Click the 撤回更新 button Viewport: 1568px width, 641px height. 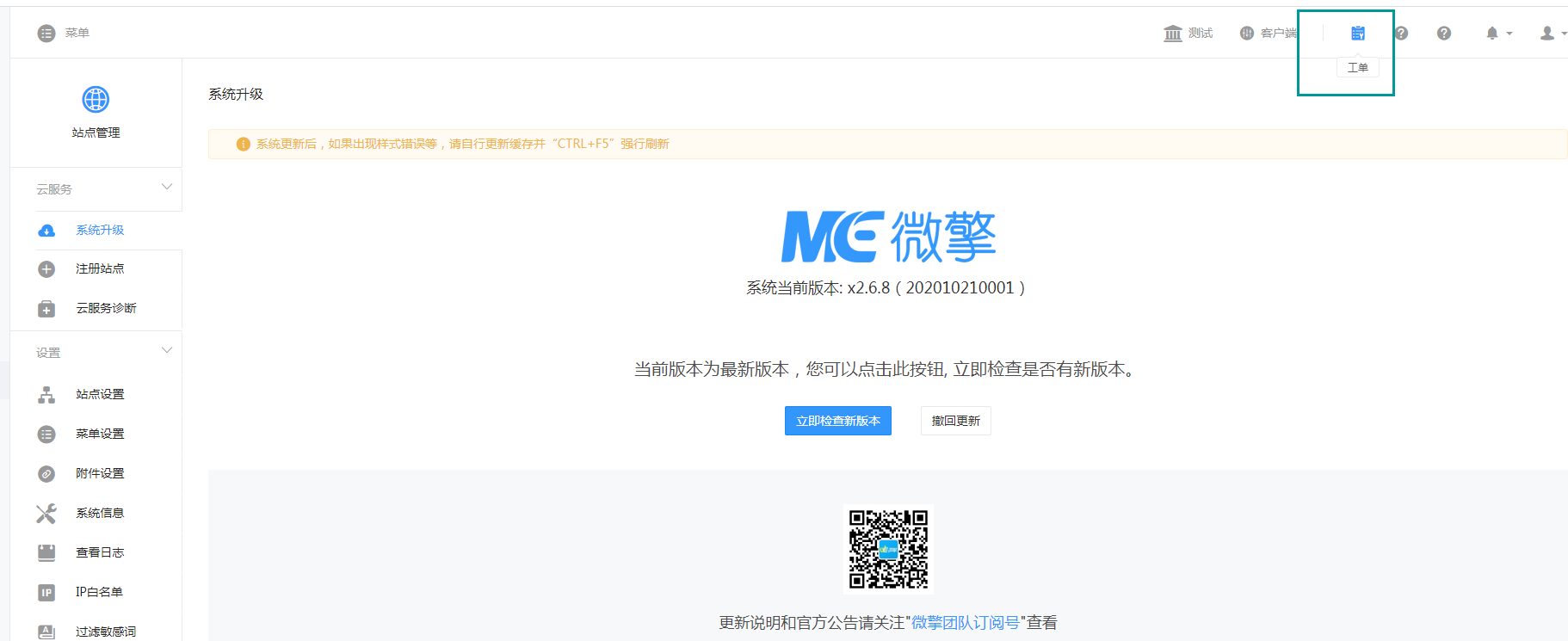(956, 421)
